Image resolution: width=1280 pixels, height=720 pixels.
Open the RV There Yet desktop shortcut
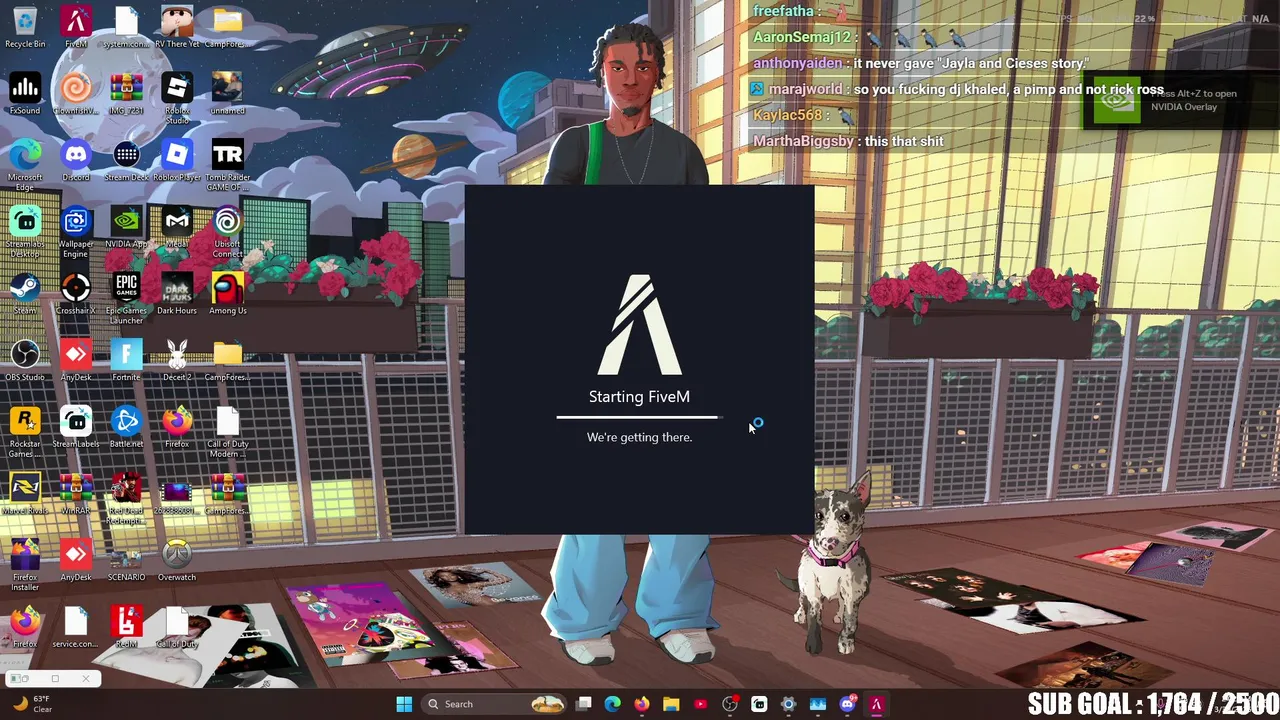pyautogui.click(x=177, y=27)
